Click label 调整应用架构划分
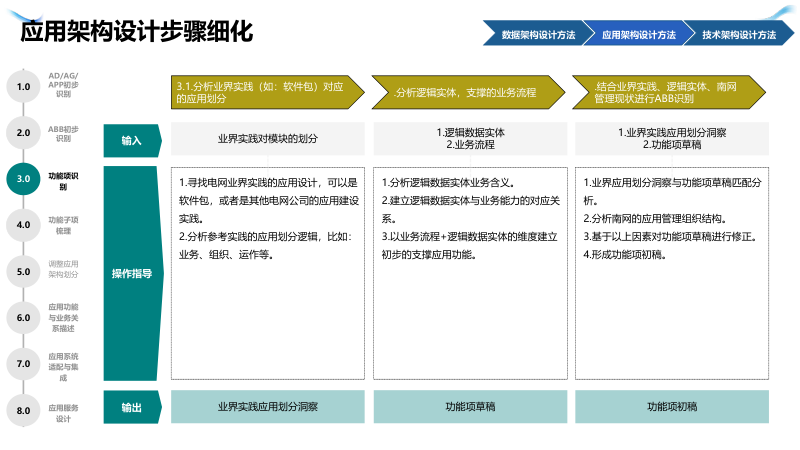 tap(63, 269)
